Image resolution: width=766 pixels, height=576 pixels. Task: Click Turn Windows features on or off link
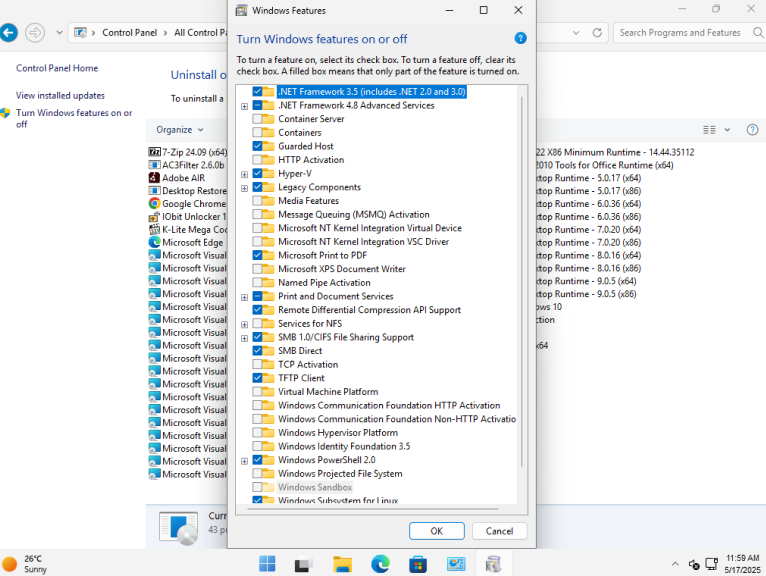[x=74, y=118]
